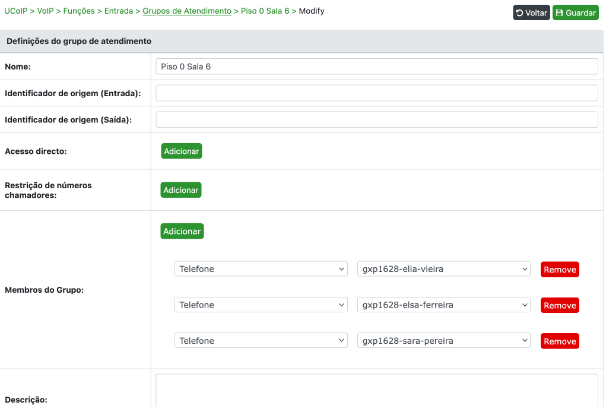Open the gxp1628-sara-pereira device dropdown
The height and width of the screenshot is (407, 605).
pyautogui.click(x=444, y=341)
